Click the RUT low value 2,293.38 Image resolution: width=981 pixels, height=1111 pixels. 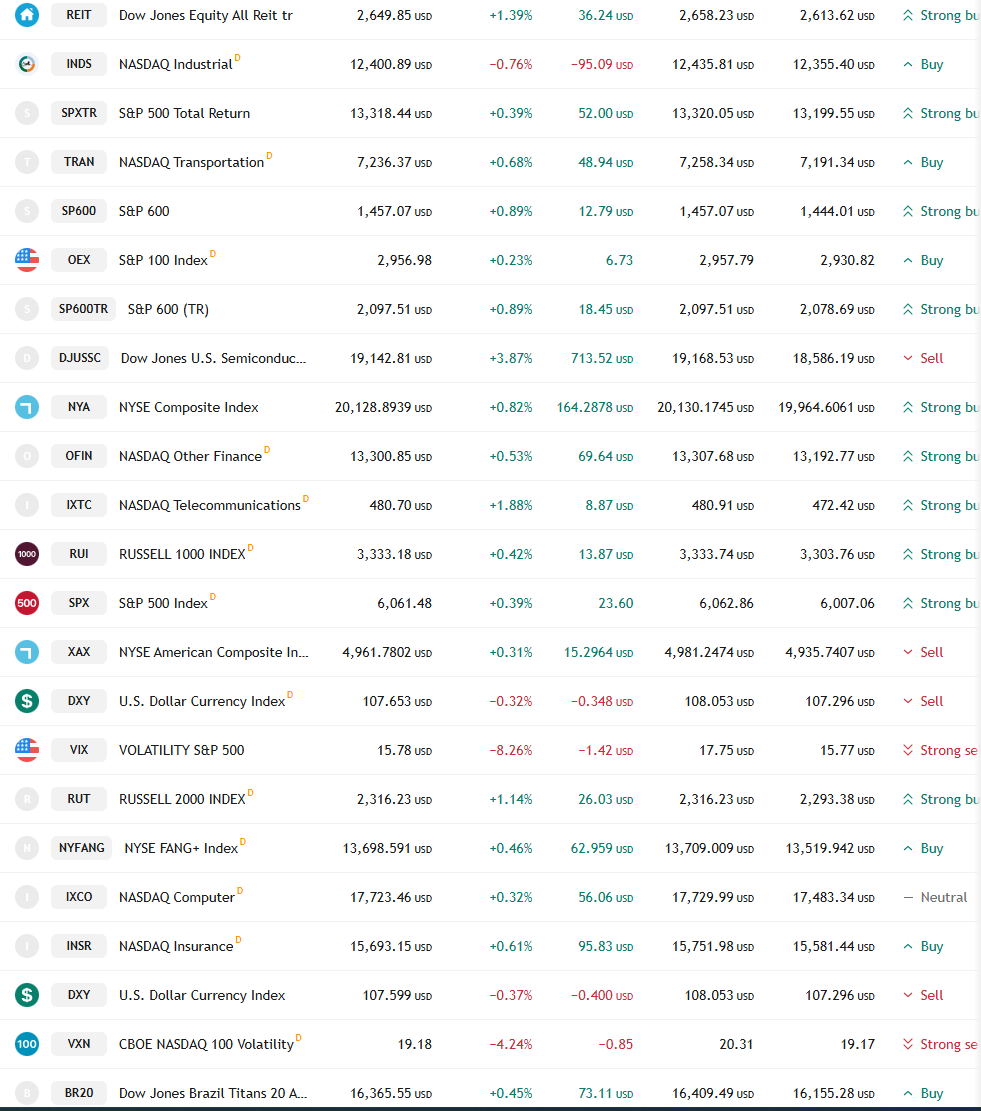click(x=837, y=799)
